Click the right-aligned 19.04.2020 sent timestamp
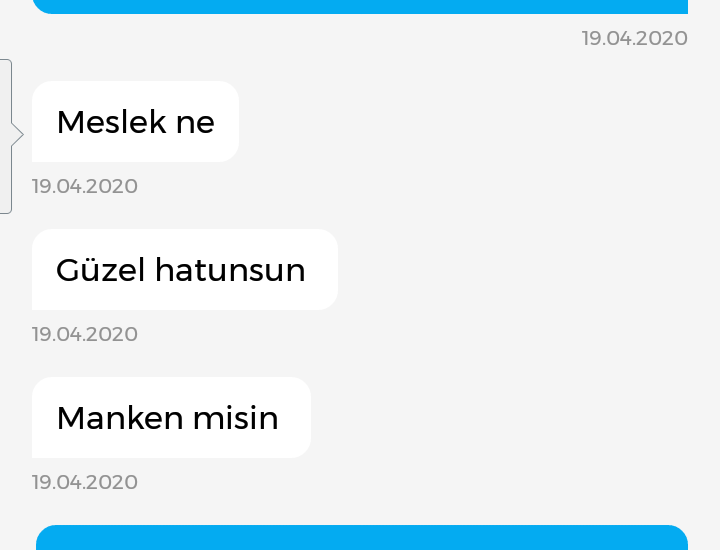The width and height of the screenshot is (720, 550). (x=635, y=39)
